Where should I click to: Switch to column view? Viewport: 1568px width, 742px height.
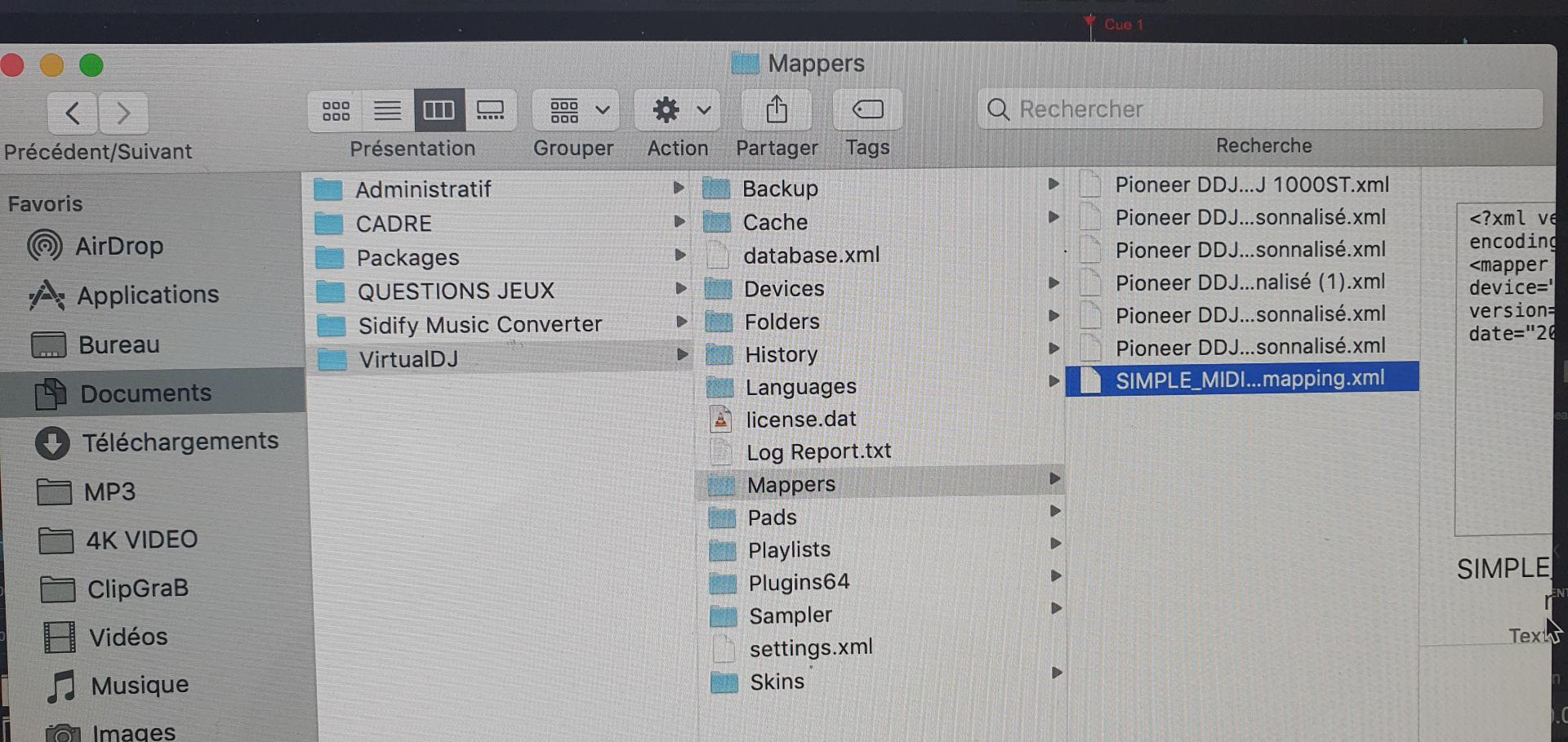tap(439, 110)
